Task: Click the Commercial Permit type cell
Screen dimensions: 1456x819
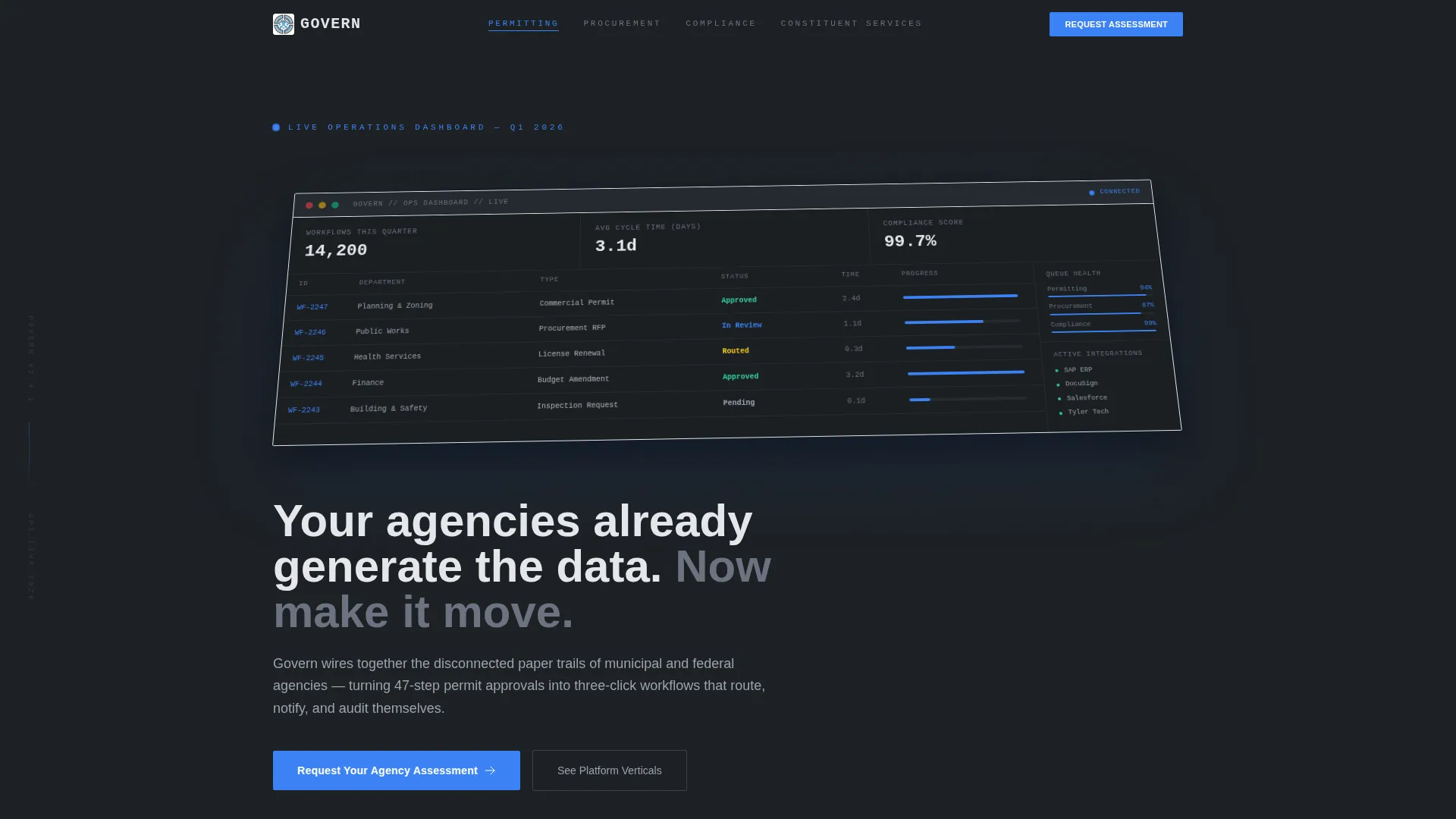Action: pos(577,303)
